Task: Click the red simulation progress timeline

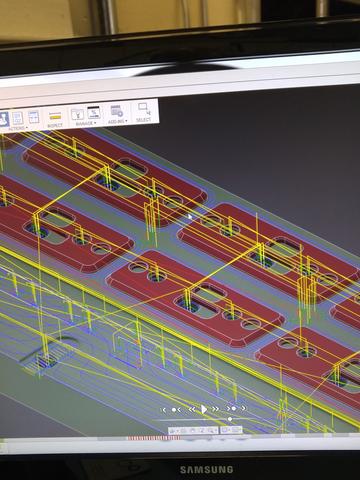Action: pos(154,438)
